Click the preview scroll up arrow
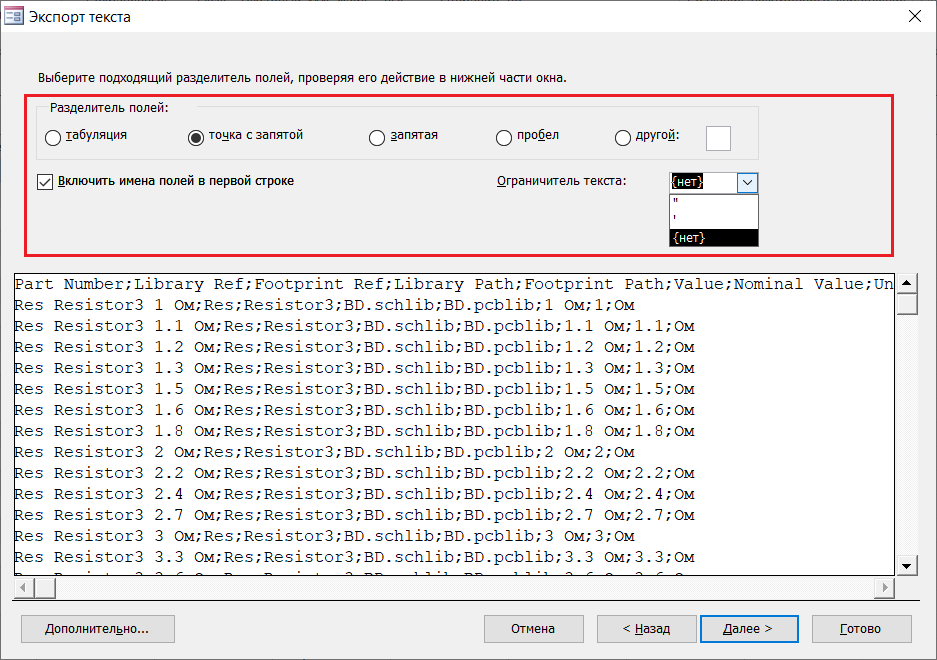 pyautogui.click(x=907, y=283)
